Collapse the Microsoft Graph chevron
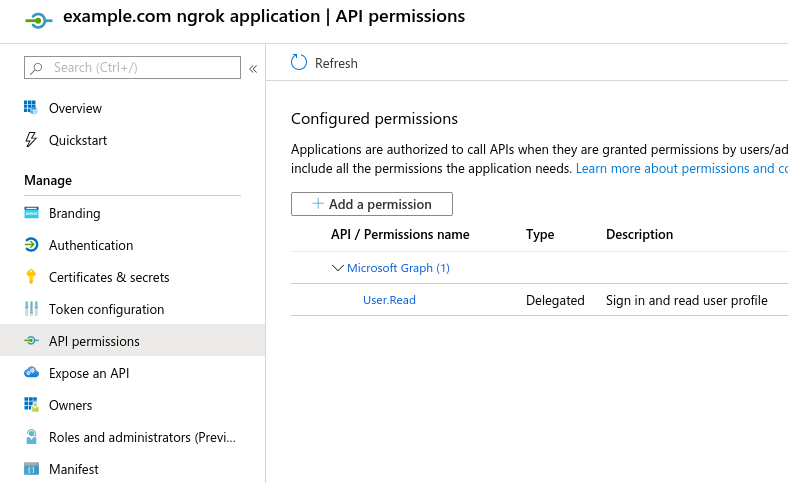The height and width of the screenshot is (483, 788). pos(337,268)
